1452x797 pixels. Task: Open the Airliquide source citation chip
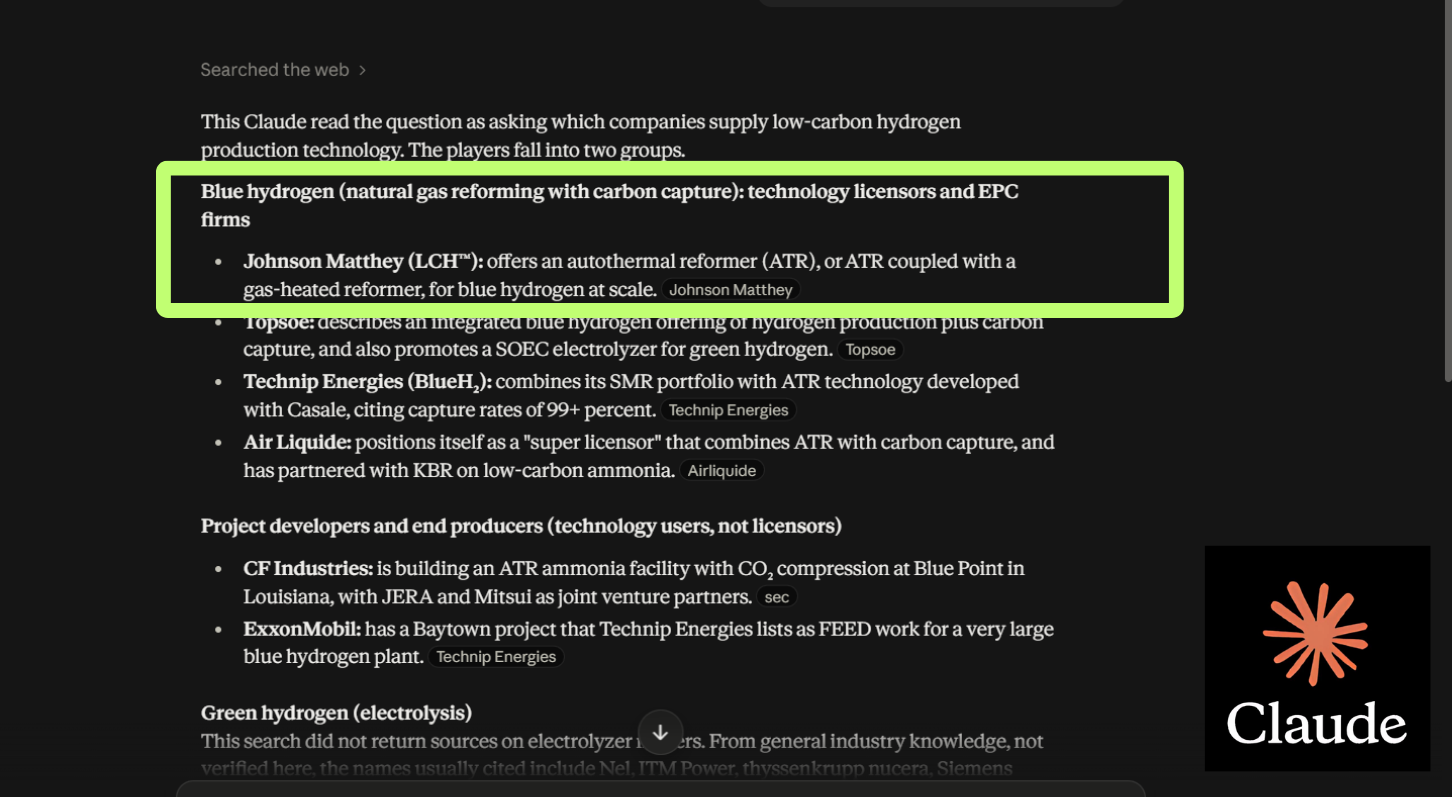(x=722, y=471)
